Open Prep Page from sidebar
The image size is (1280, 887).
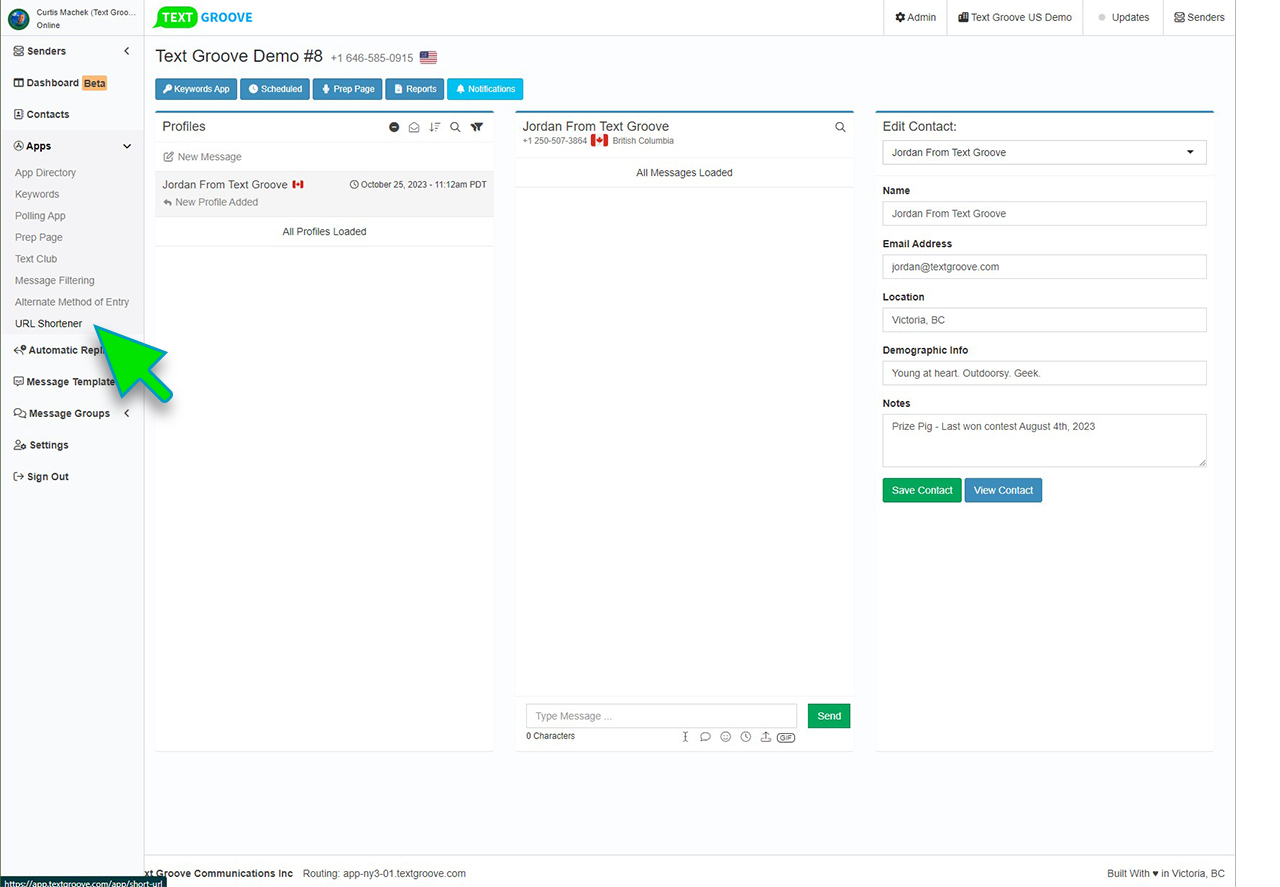coord(39,237)
